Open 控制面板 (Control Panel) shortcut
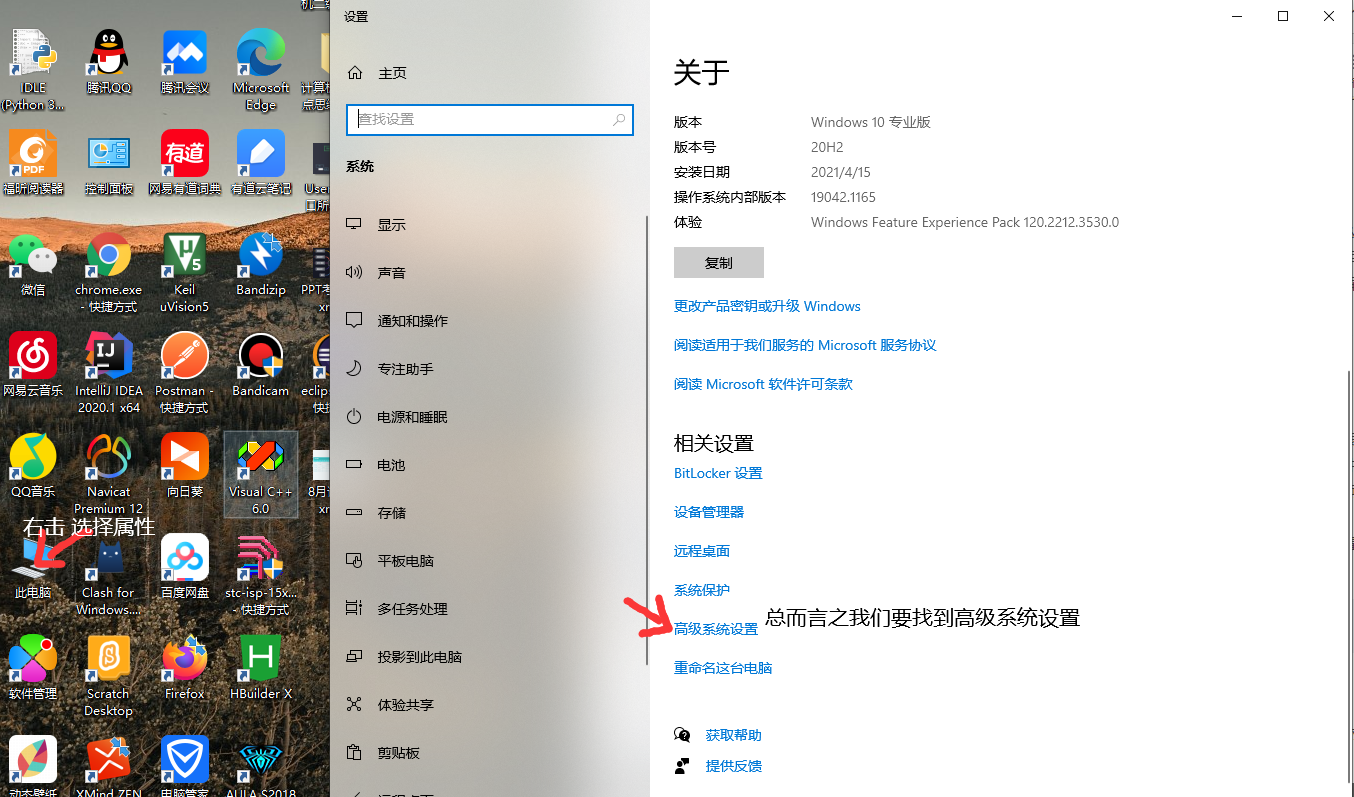Image resolution: width=1354 pixels, height=797 pixels. 108,152
